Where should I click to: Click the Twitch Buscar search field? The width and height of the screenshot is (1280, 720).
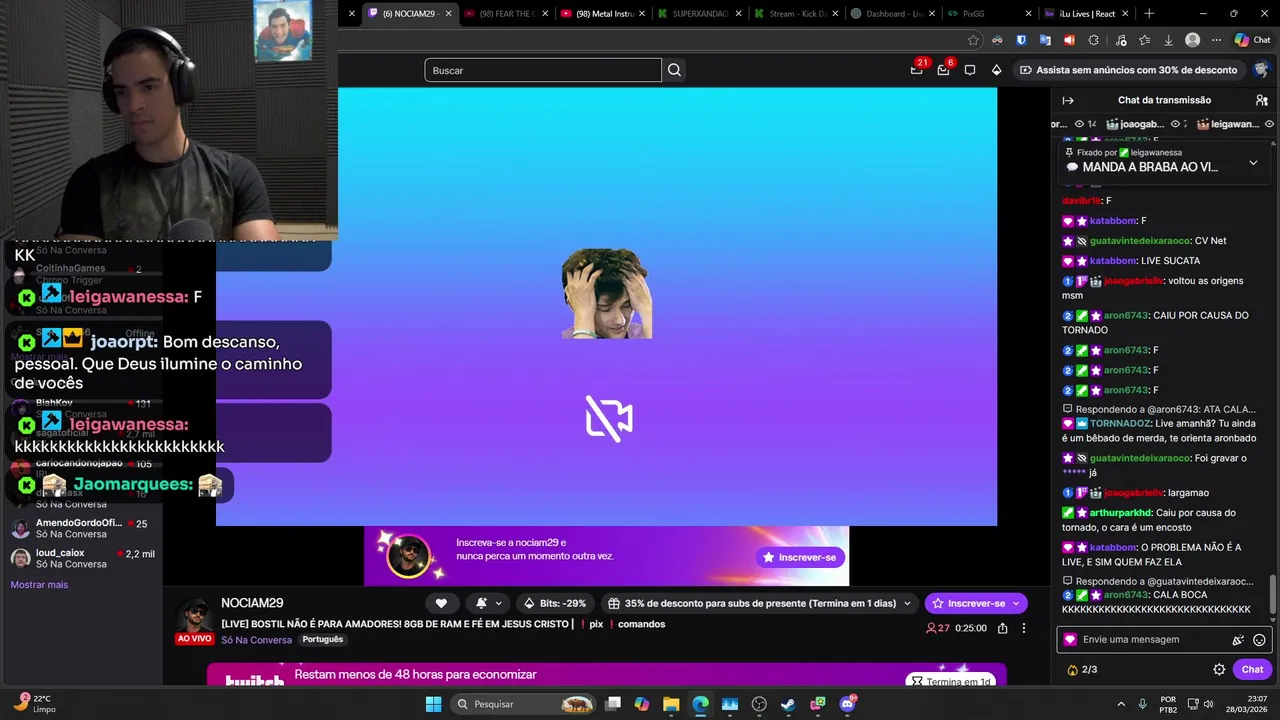pyautogui.click(x=542, y=70)
